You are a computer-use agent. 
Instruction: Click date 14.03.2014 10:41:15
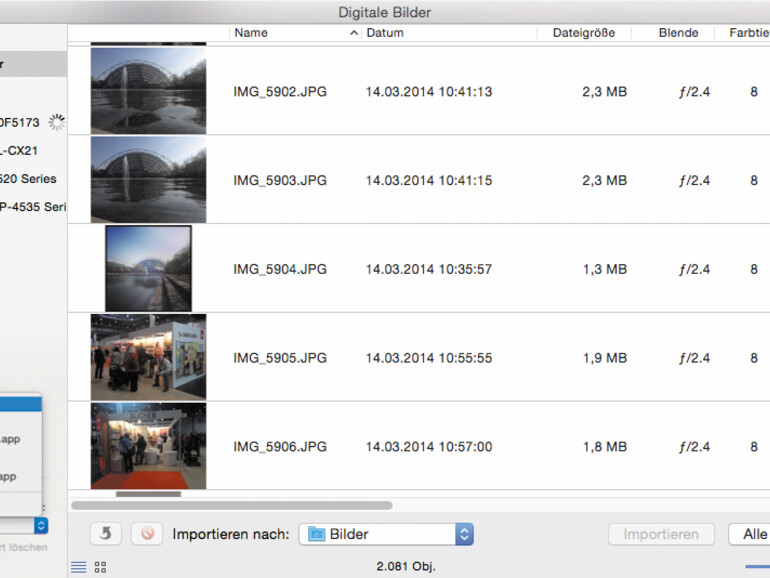click(429, 181)
